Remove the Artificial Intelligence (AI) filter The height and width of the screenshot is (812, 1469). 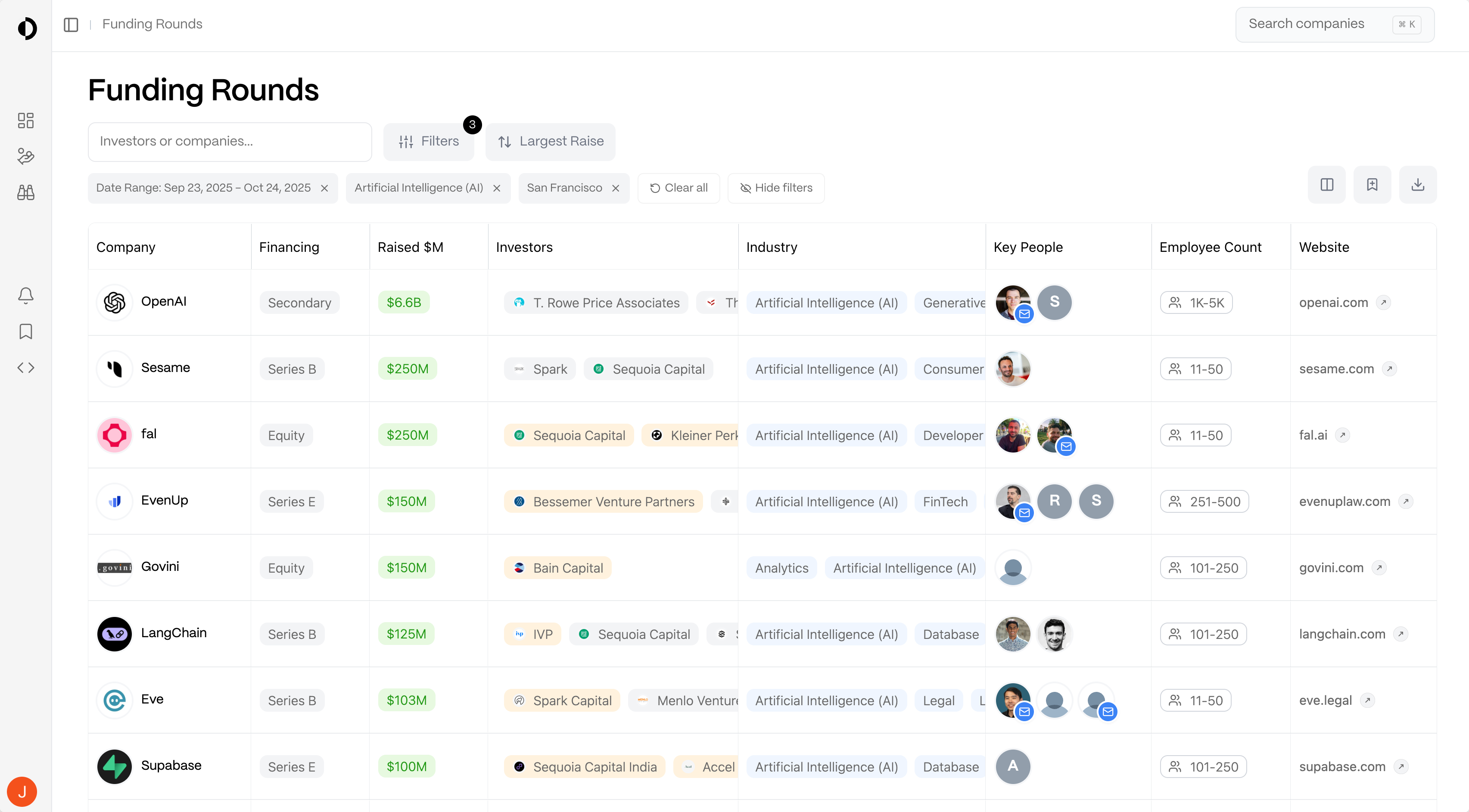(x=497, y=188)
